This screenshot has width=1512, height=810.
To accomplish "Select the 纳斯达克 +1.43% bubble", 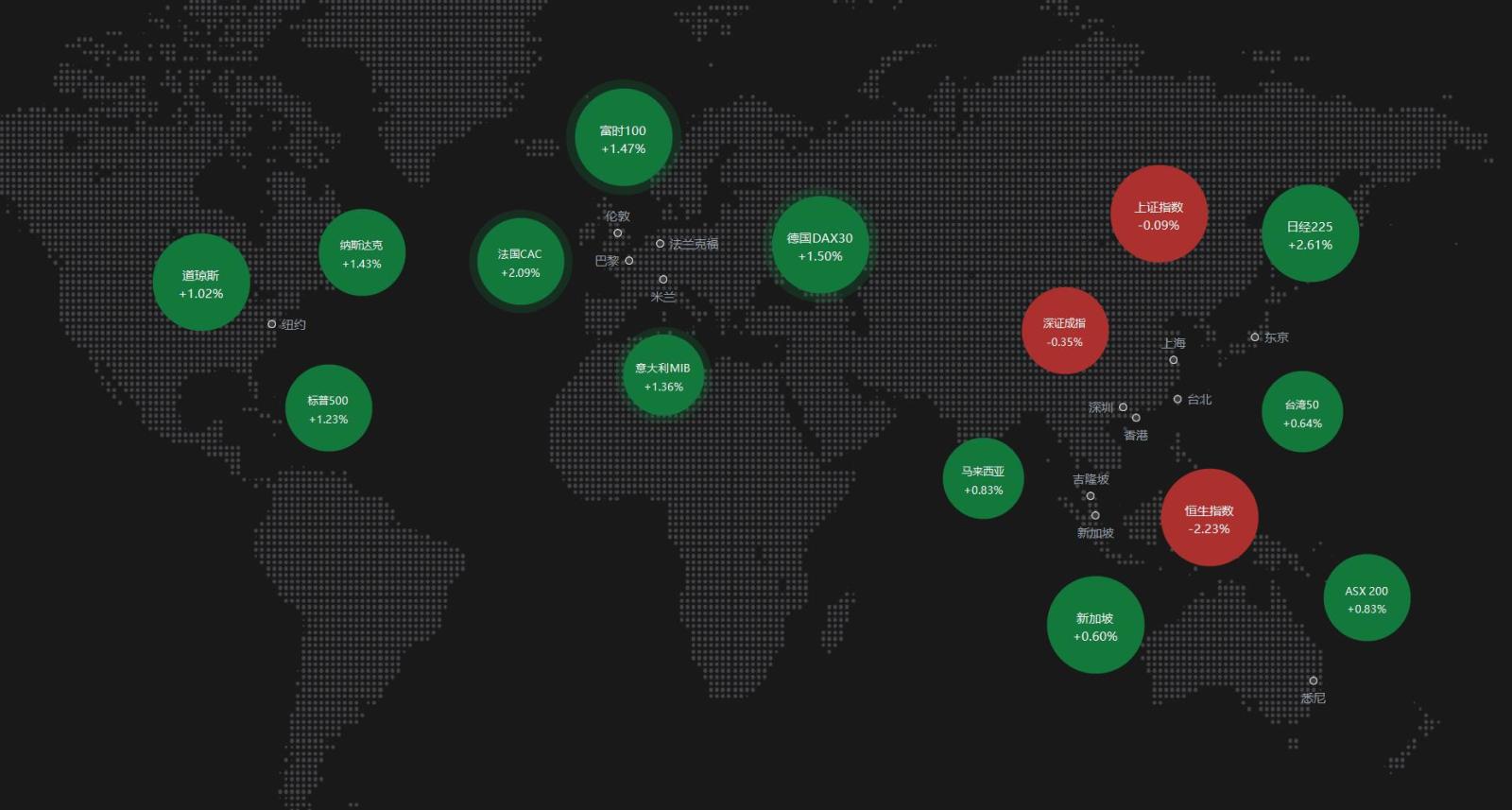I will pyautogui.click(x=362, y=252).
